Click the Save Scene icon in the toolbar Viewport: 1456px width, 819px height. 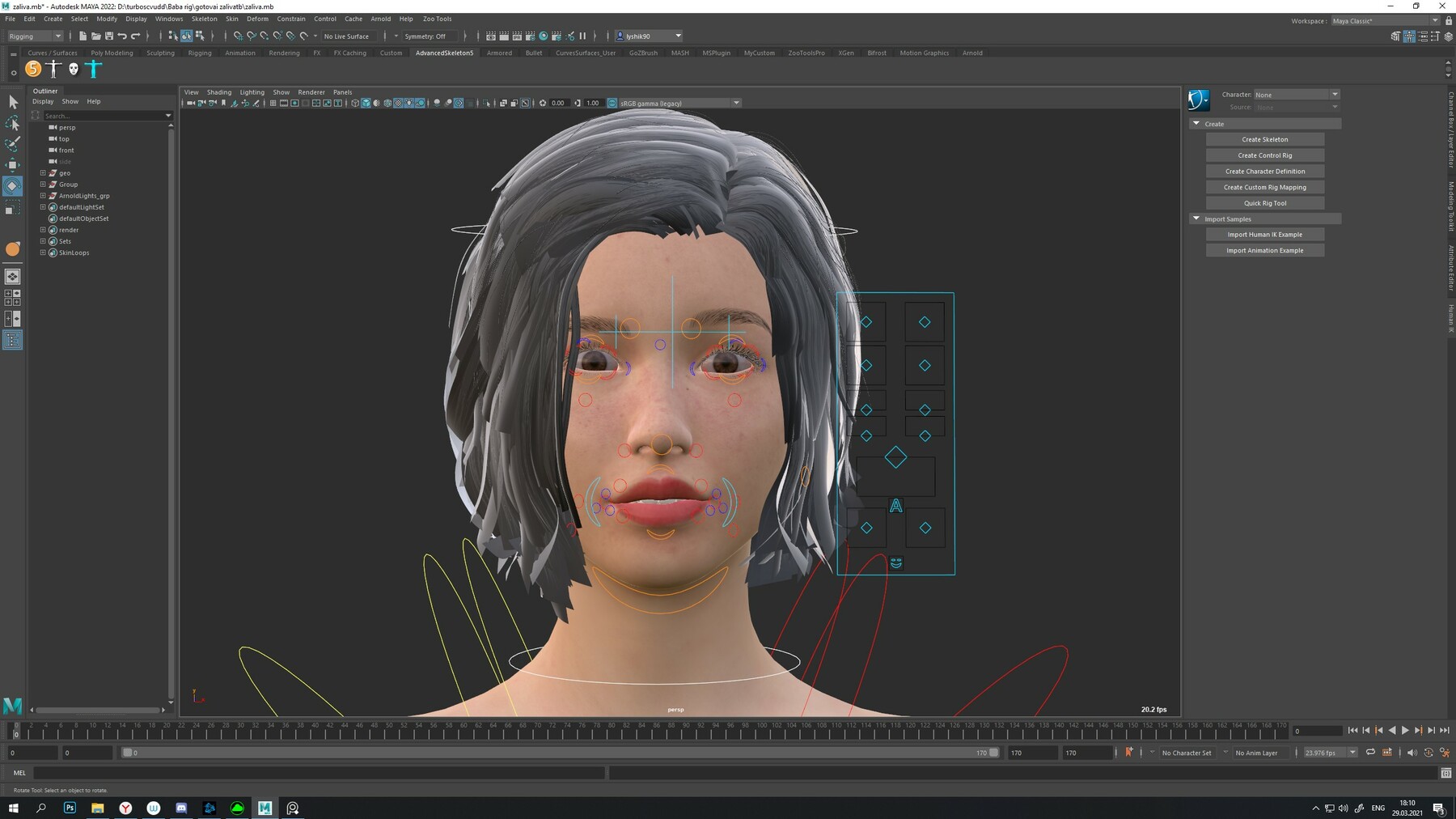click(x=110, y=36)
